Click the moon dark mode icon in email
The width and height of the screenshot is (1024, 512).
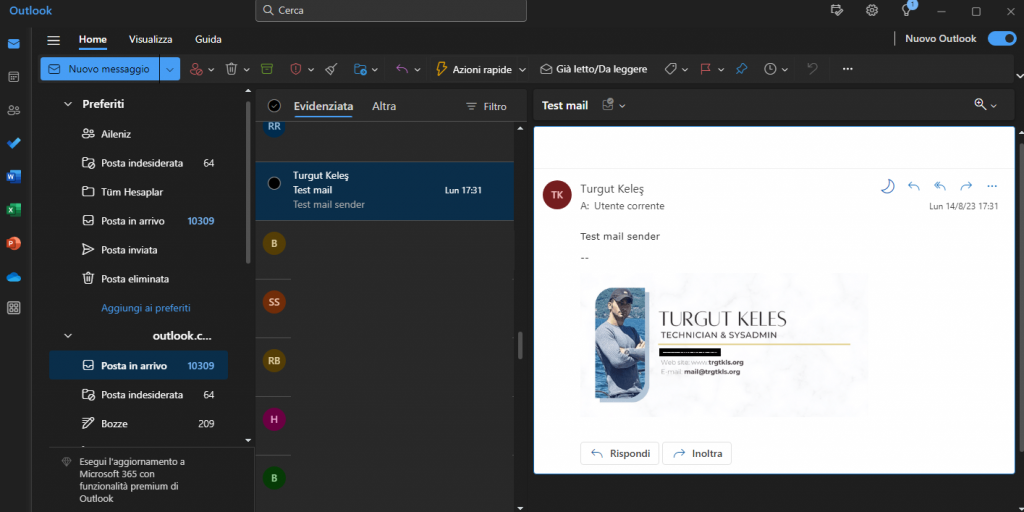point(887,186)
